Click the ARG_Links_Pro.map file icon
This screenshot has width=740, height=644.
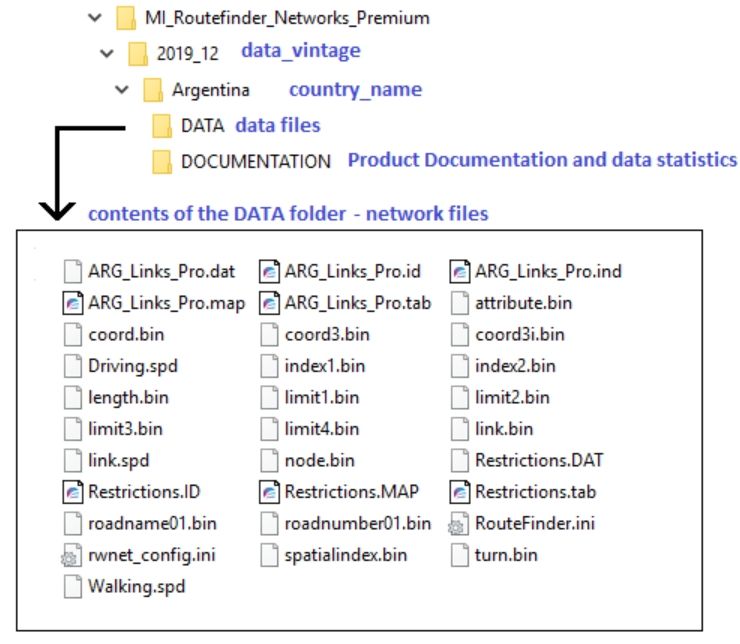click(x=73, y=303)
